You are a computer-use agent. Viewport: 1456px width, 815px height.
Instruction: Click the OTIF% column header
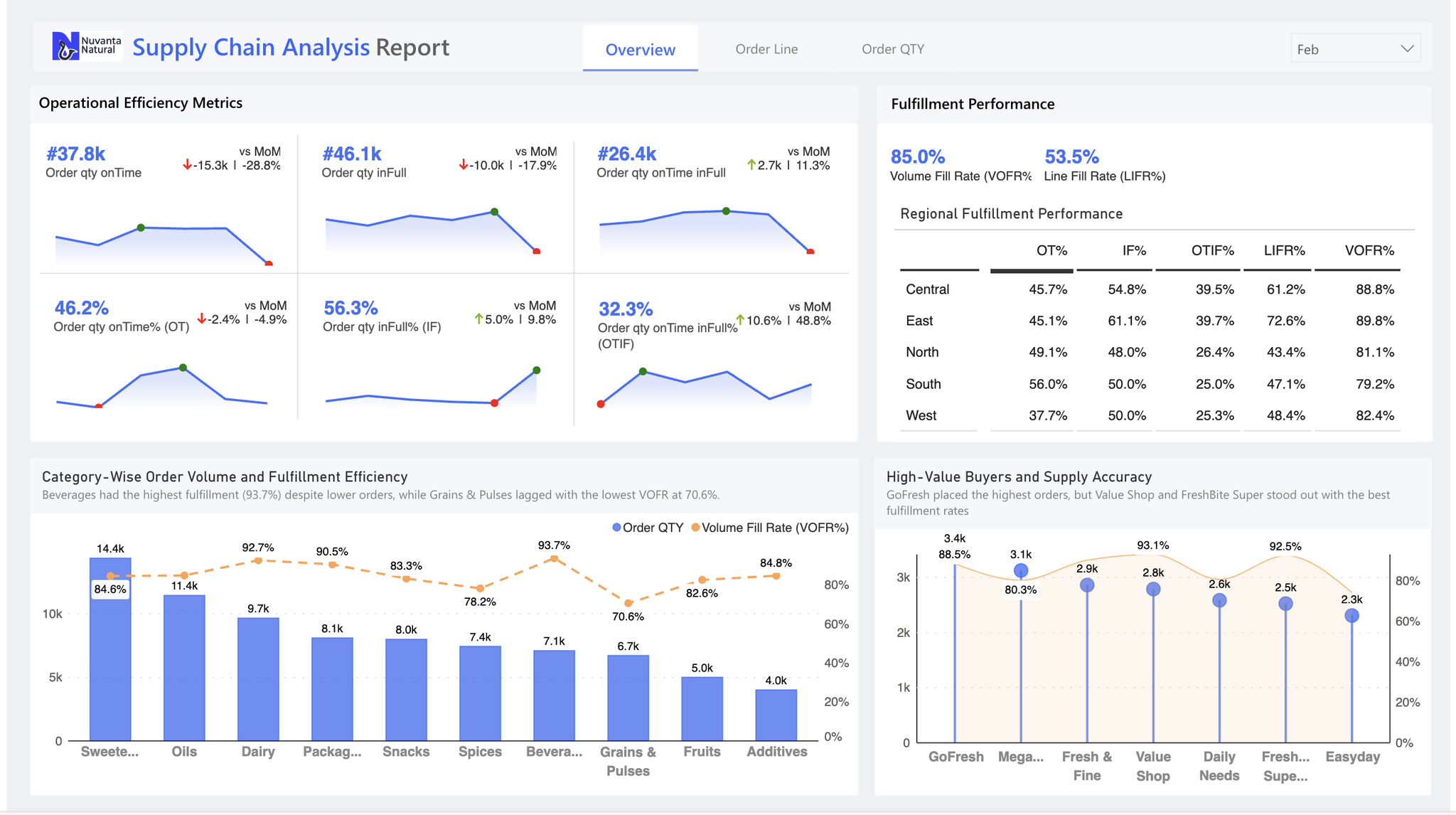pos(1212,250)
